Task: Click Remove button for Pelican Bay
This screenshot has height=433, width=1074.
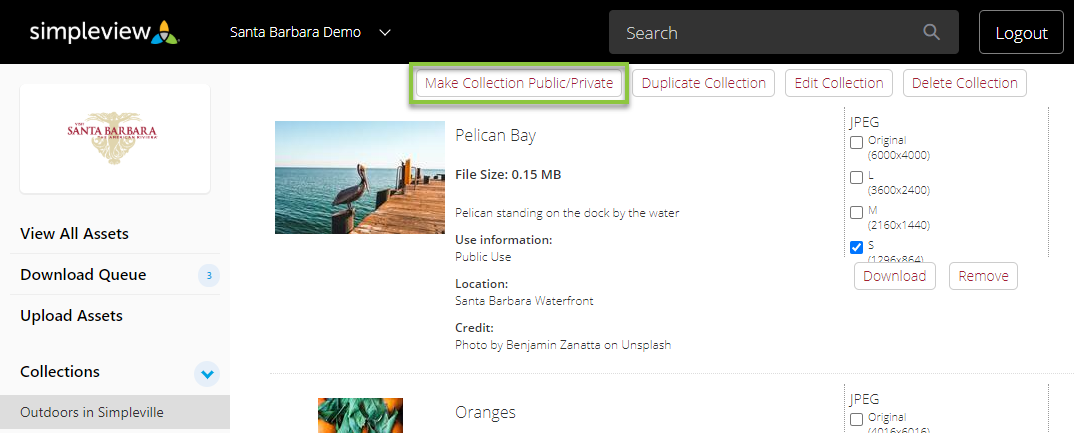Action: pyautogui.click(x=984, y=276)
